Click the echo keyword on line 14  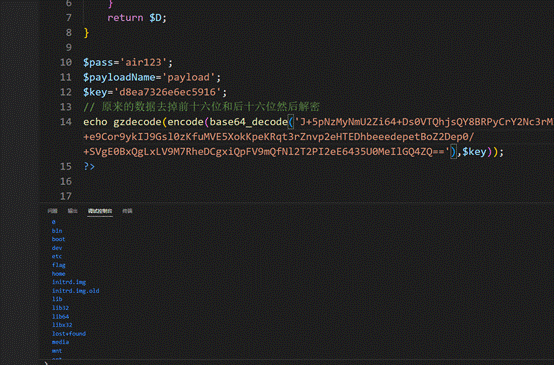tap(95, 122)
